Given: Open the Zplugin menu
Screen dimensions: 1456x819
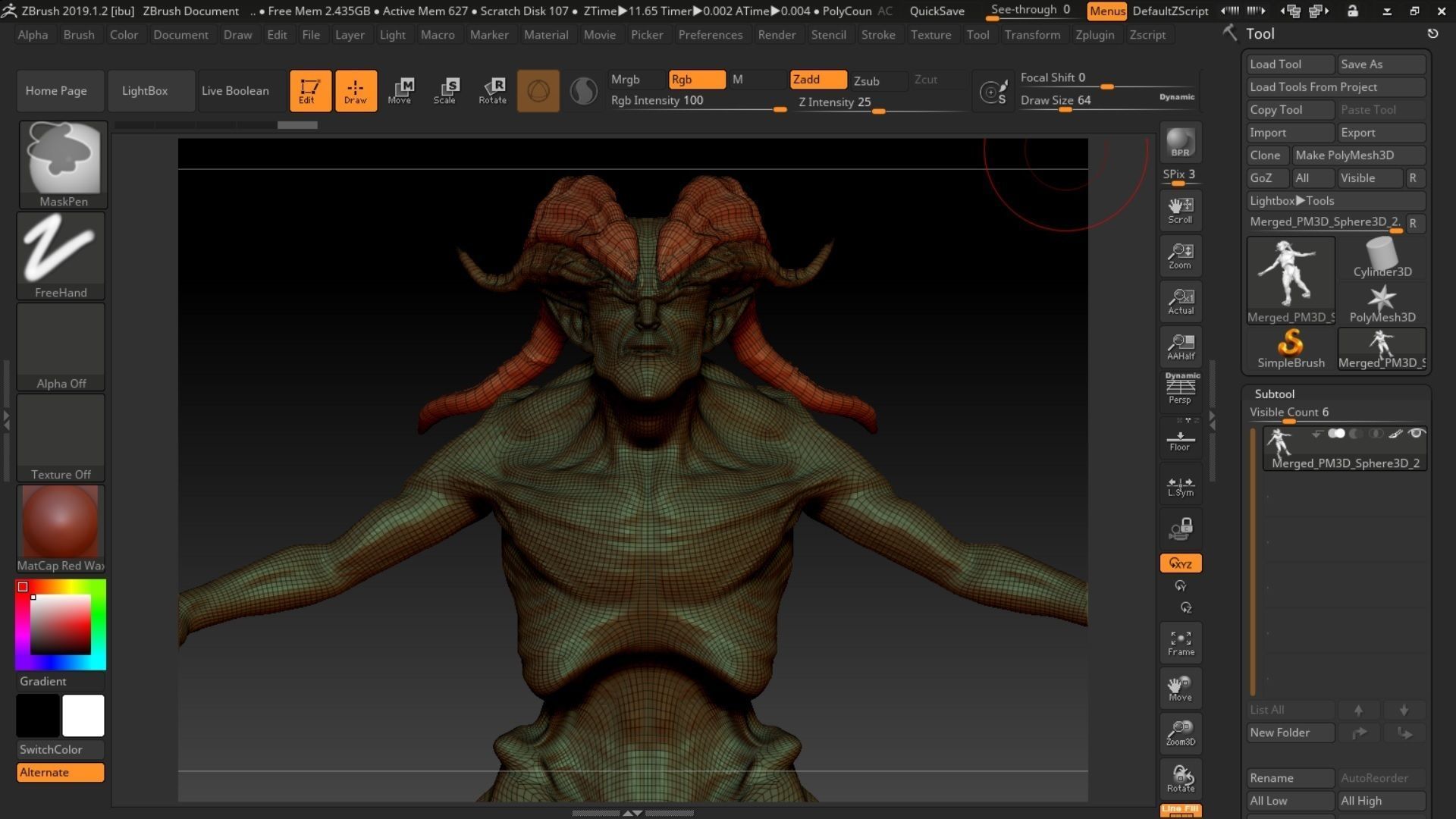Looking at the screenshot, I should point(1095,34).
